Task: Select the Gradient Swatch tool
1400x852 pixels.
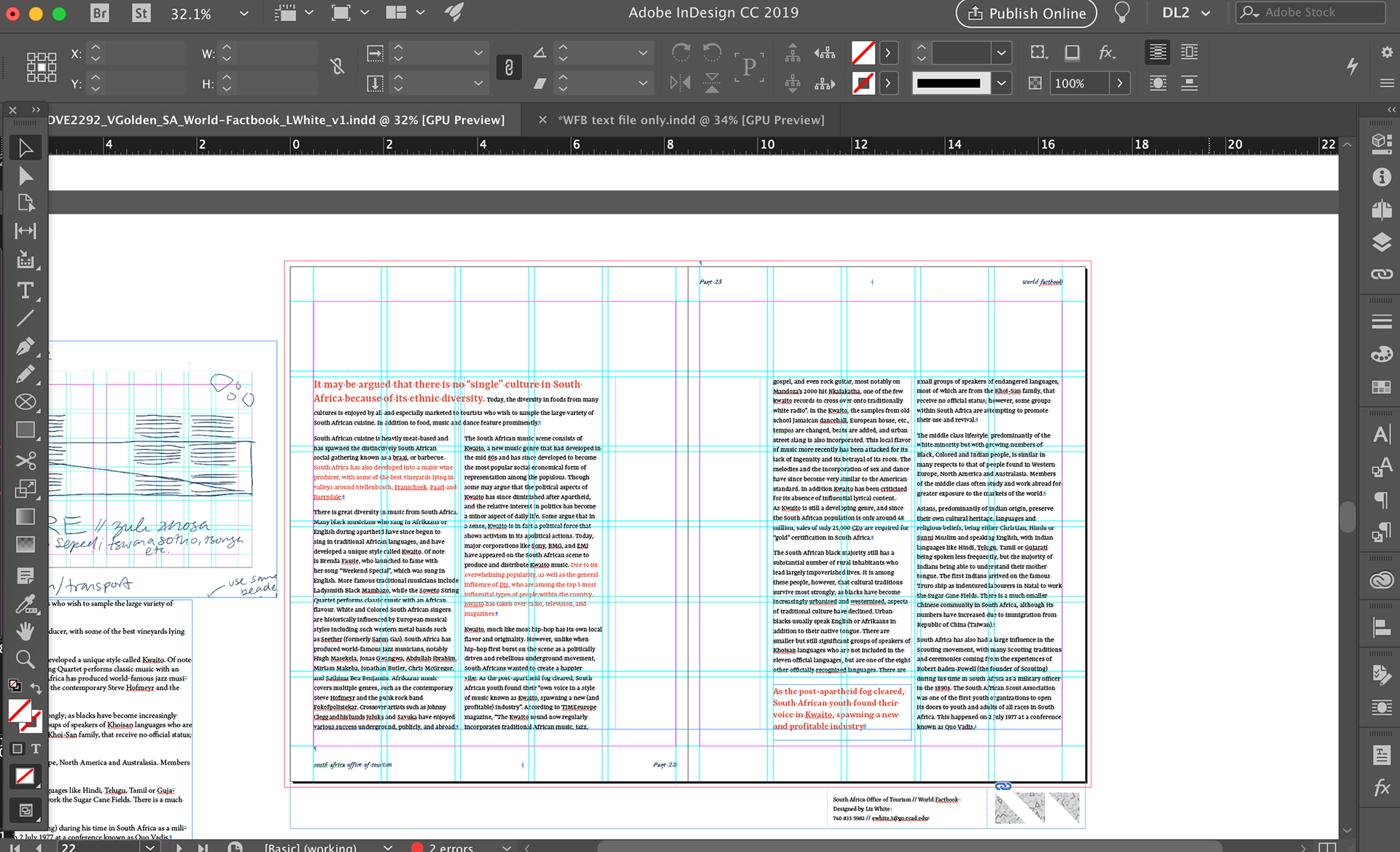Action: pyautogui.click(x=25, y=516)
